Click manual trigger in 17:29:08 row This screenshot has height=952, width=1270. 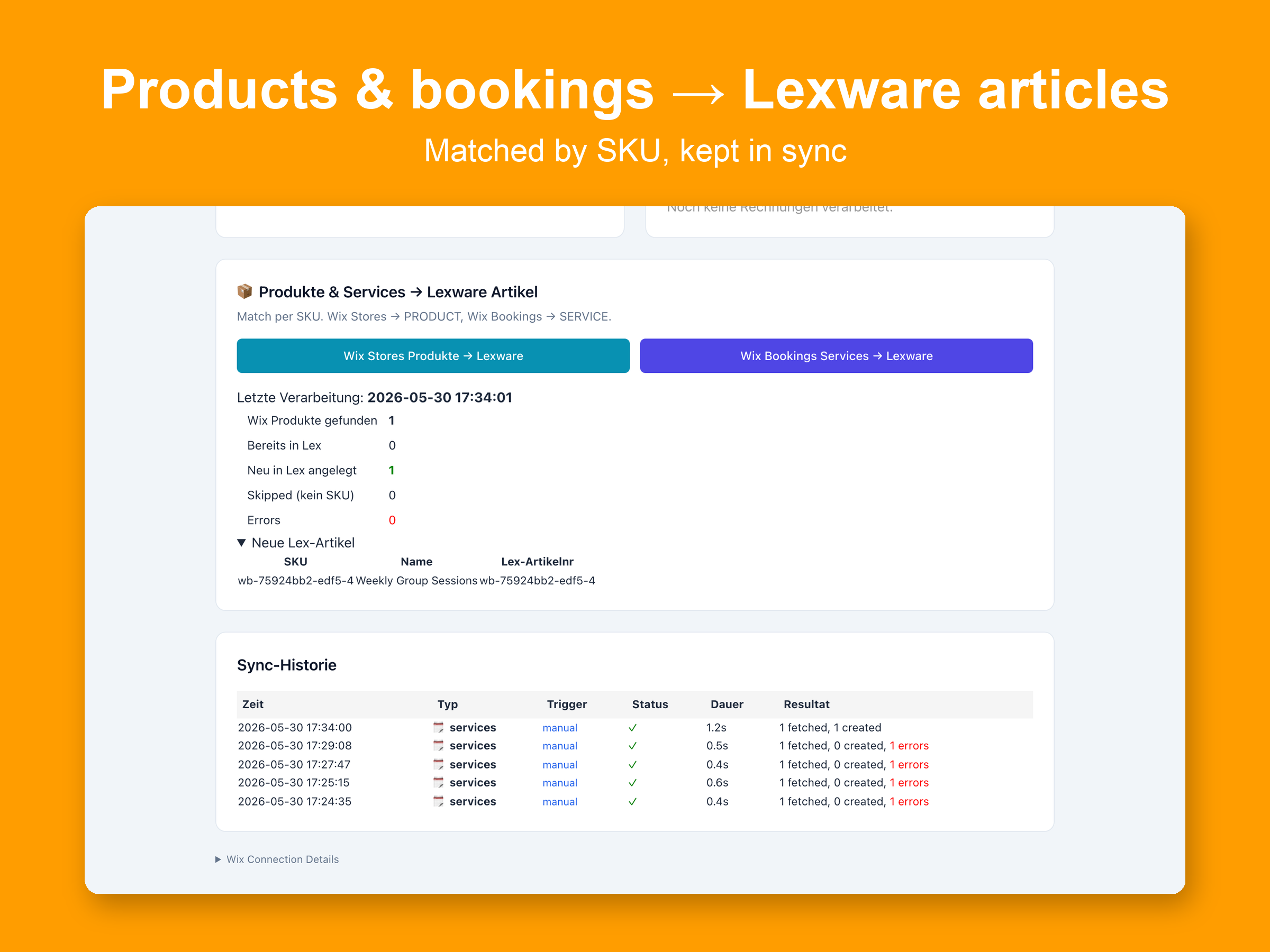coord(560,746)
